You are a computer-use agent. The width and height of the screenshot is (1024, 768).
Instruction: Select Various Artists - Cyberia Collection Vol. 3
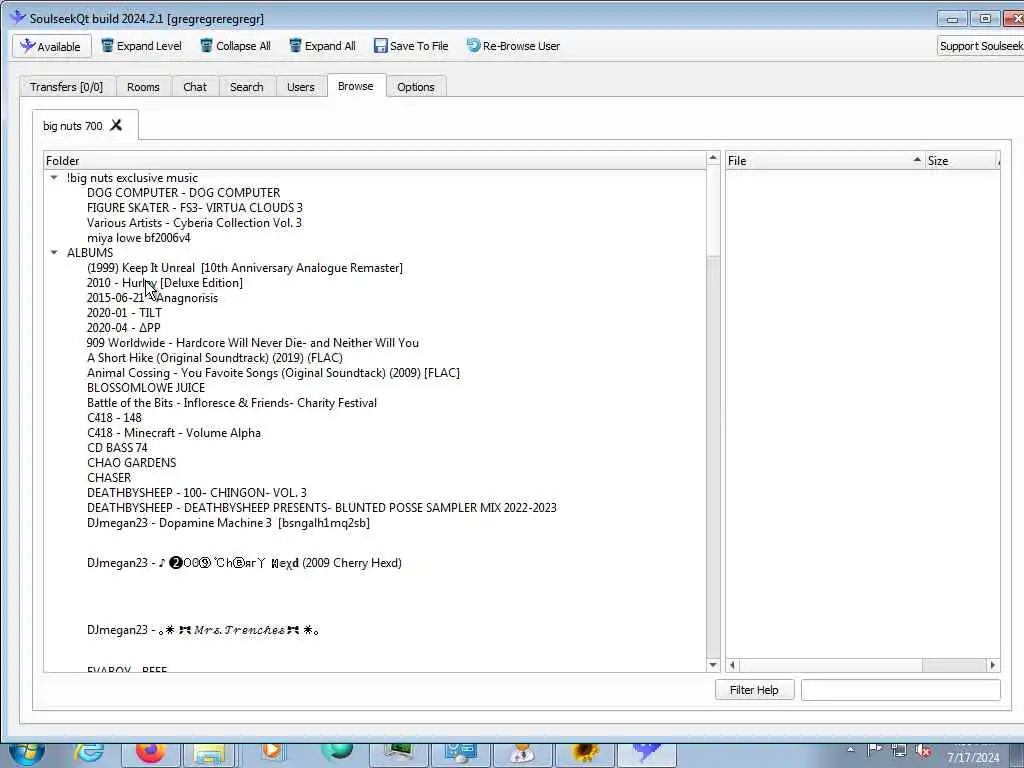tap(194, 223)
